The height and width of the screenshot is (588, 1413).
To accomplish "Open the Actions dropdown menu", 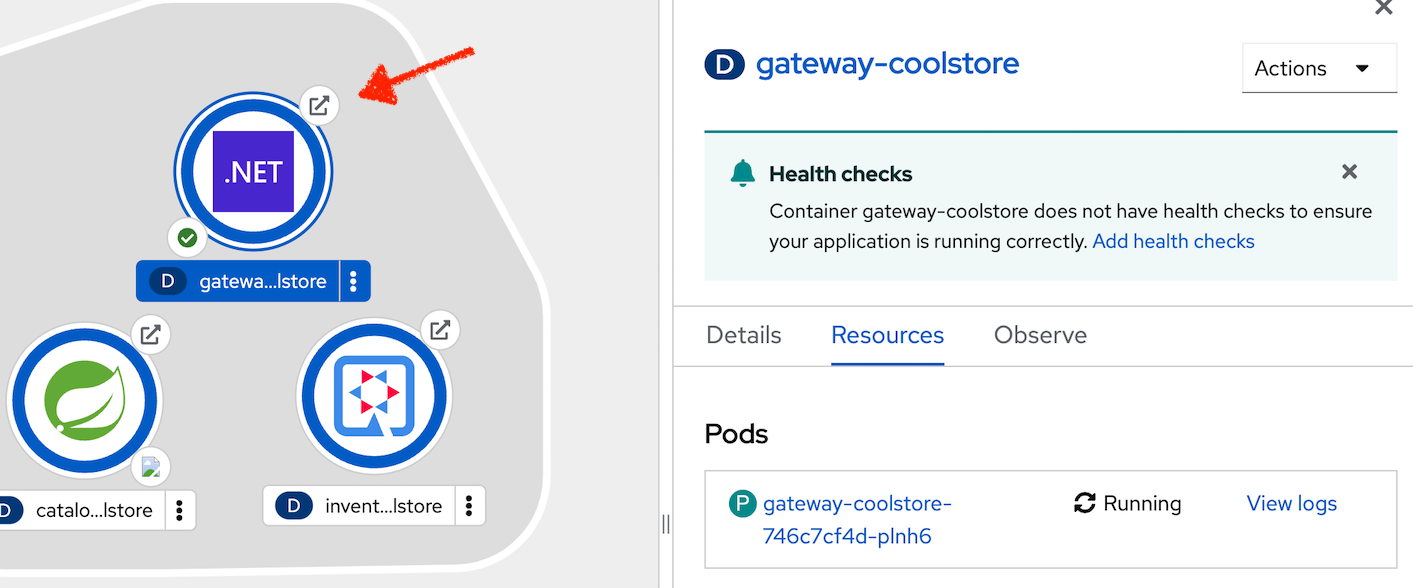I will pos(1318,68).
